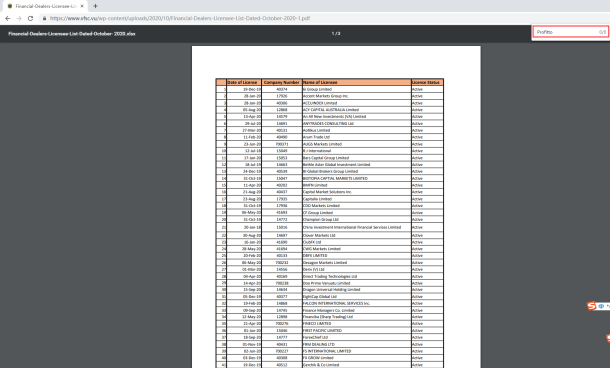Select "Doo Prime Vanuatu Limited" cell
Viewport: 610px width, 368px height.
(357, 283)
